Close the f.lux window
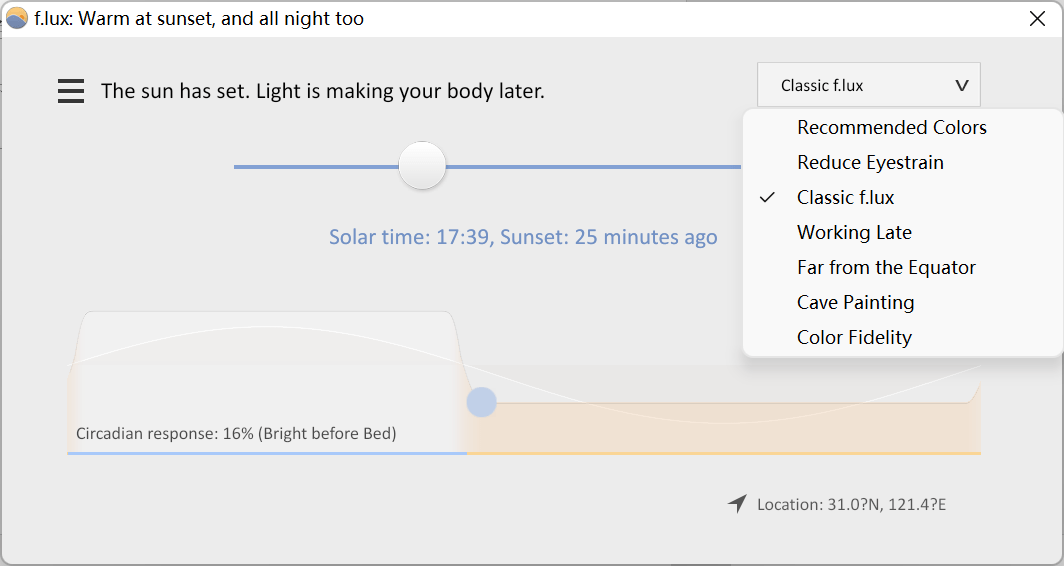Viewport: 1064px width, 566px height. click(1037, 18)
